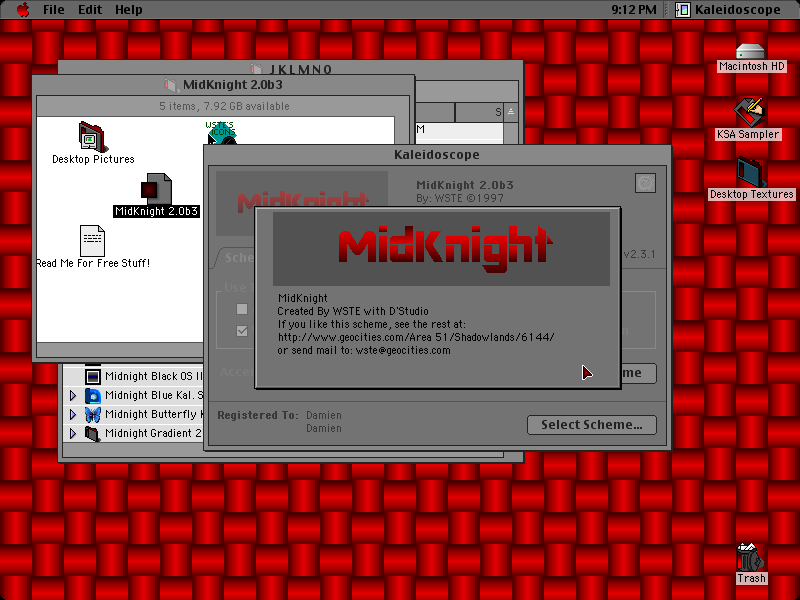Select the Macintosh HD drive icon
The height and width of the screenshot is (600, 800).
[x=751, y=51]
